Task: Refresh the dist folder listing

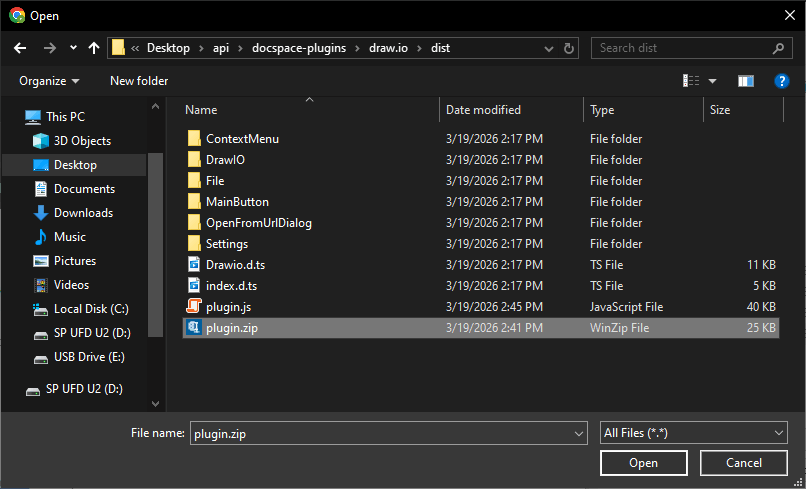Action: (569, 48)
